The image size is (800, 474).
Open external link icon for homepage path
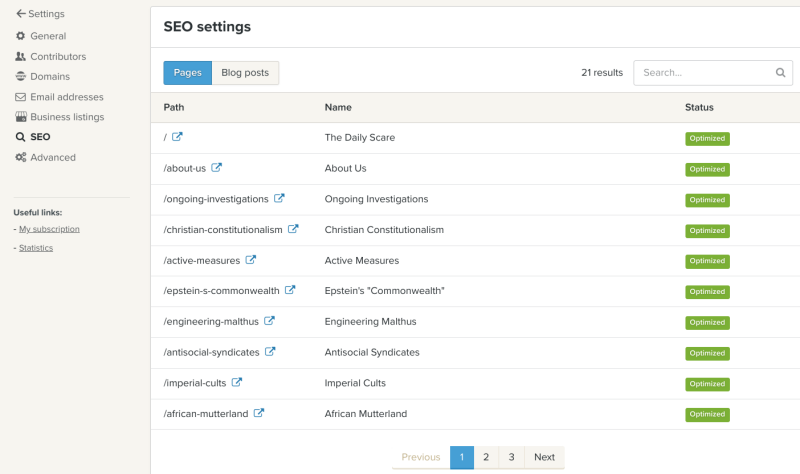point(178,137)
